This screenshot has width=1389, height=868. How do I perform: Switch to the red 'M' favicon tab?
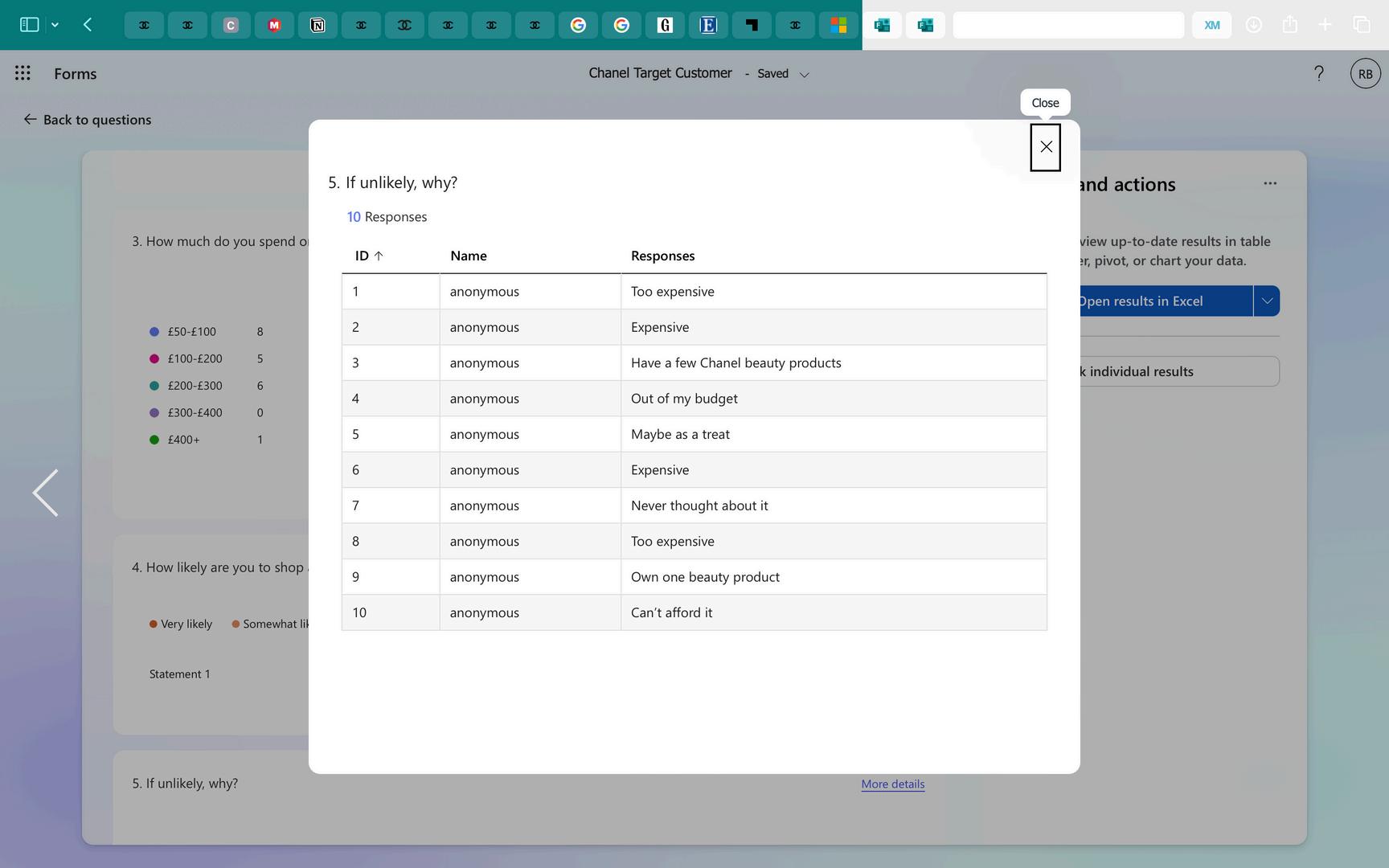point(274,25)
